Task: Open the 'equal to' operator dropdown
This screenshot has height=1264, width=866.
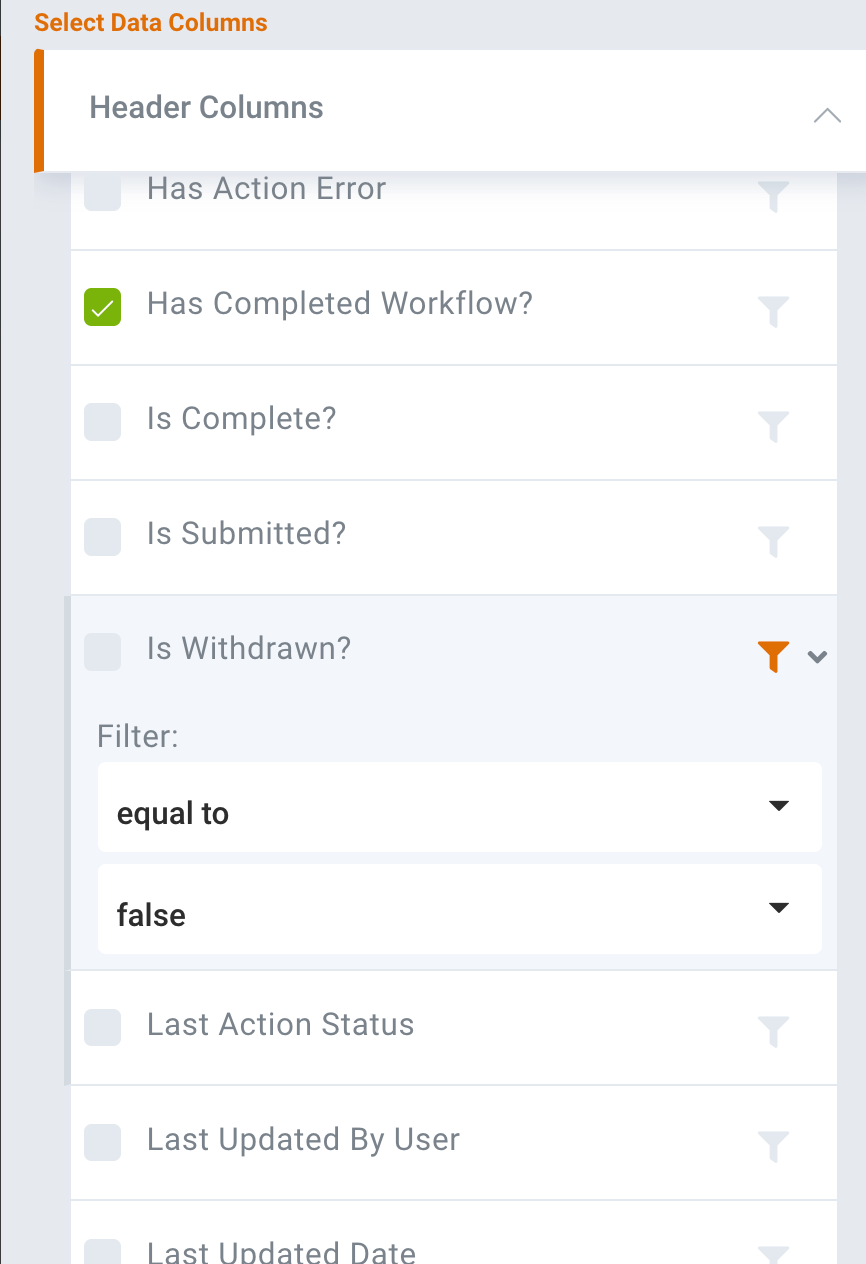Action: point(460,807)
